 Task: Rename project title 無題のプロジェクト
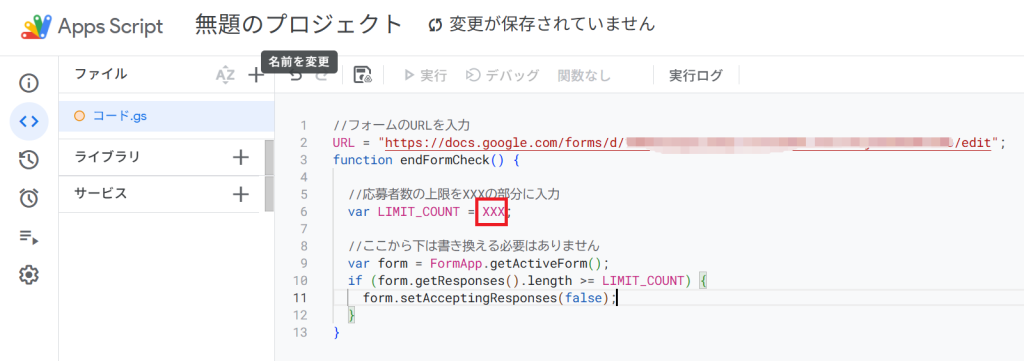click(x=298, y=25)
